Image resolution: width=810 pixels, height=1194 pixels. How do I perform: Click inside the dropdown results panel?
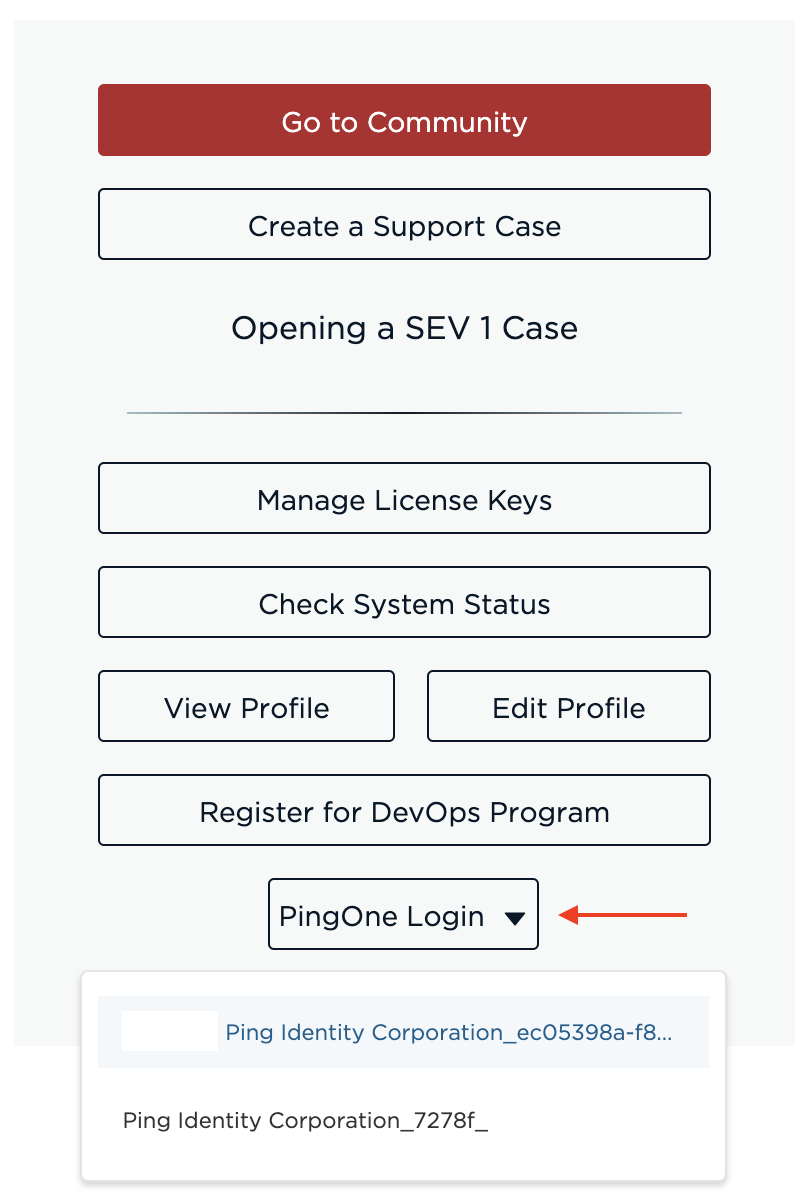tap(404, 1075)
